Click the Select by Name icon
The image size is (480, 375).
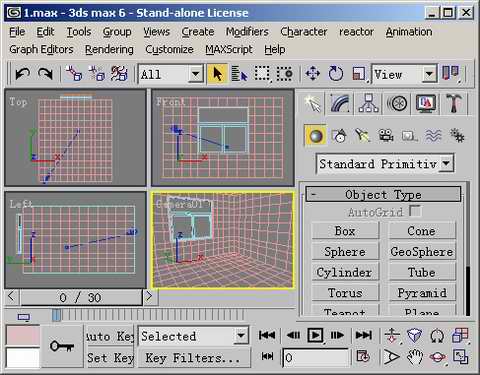coord(239,74)
